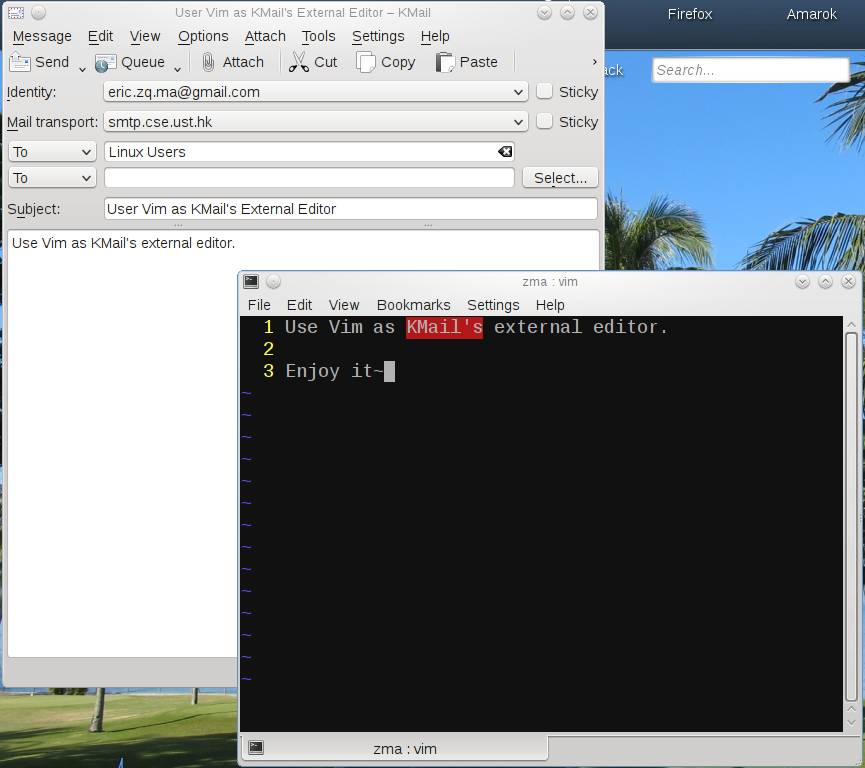865x768 pixels.
Task: Click the Send envelope icon in KMail
Action: coord(20,62)
